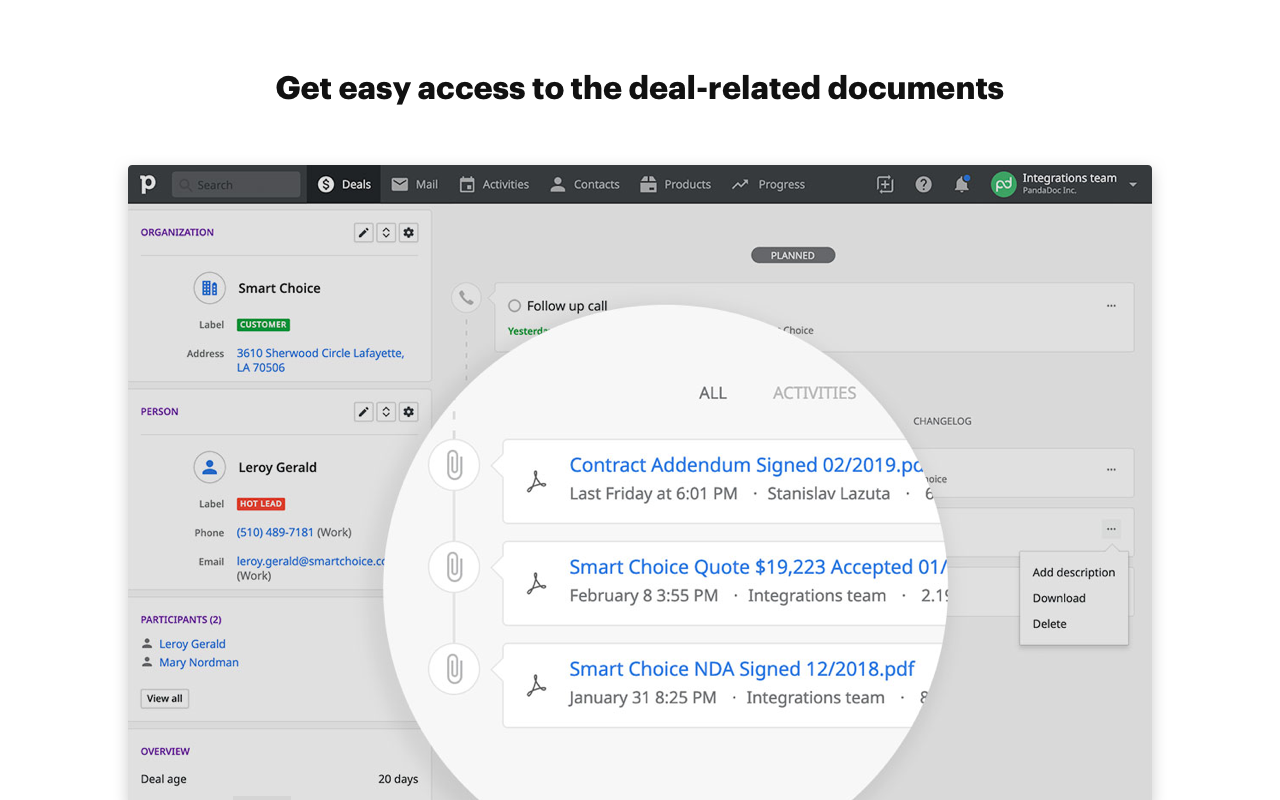Open Smart Choice Quote $19,223 Accepted file

(x=757, y=567)
